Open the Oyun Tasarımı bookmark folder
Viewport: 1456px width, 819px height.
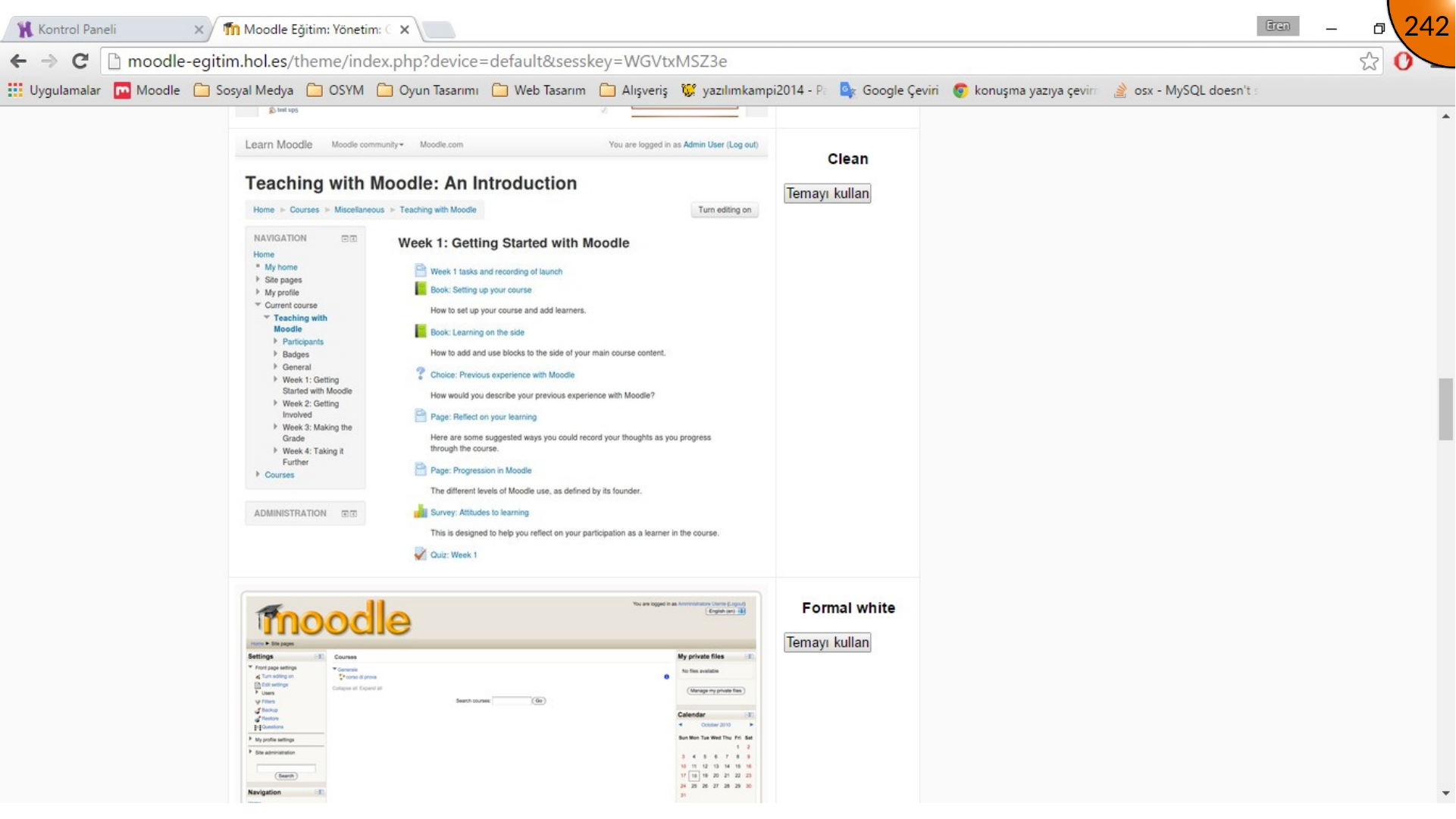[427, 90]
